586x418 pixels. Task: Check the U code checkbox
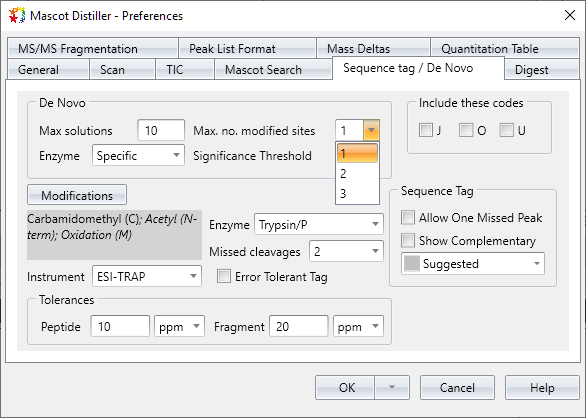point(506,130)
